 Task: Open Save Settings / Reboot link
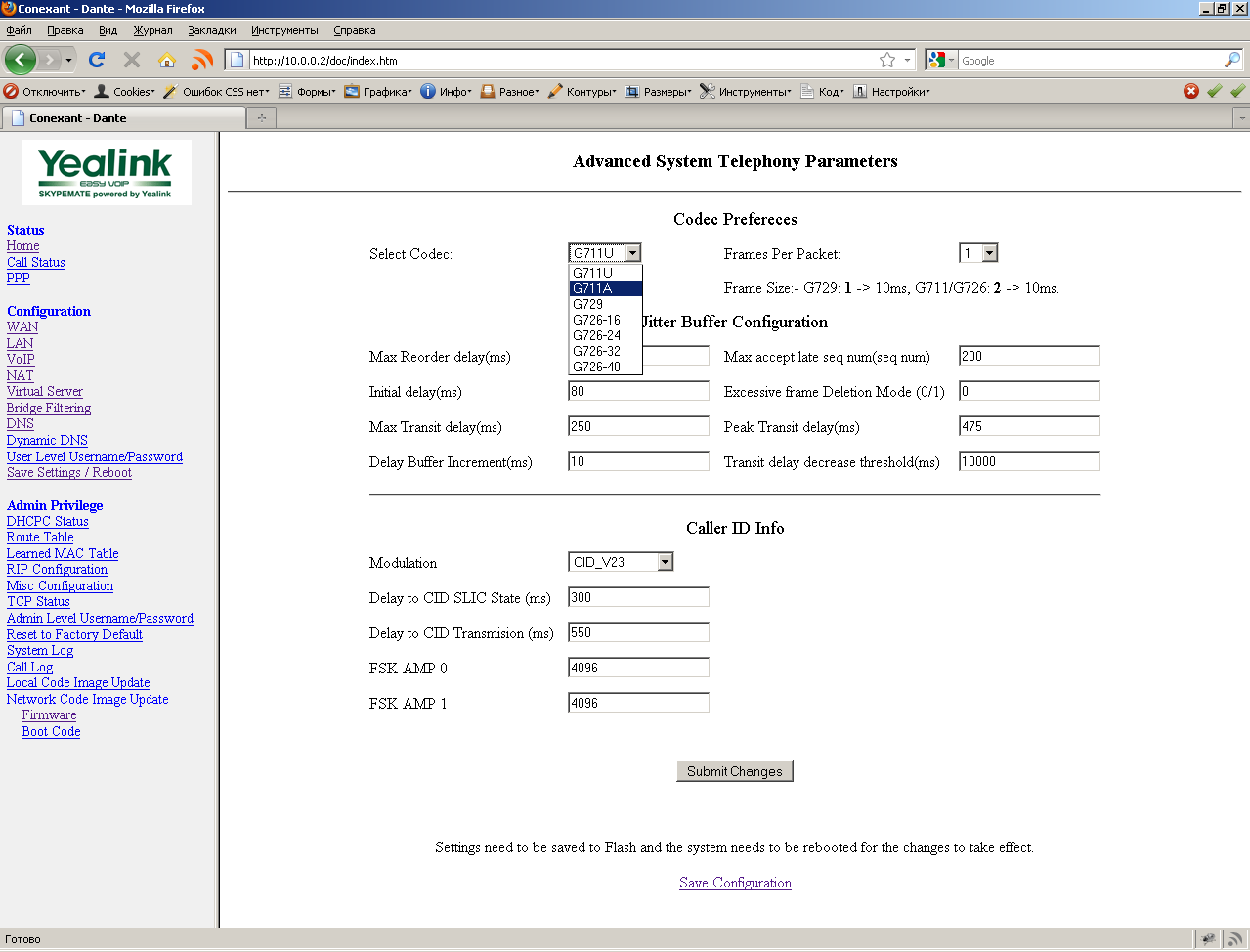coord(69,472)
